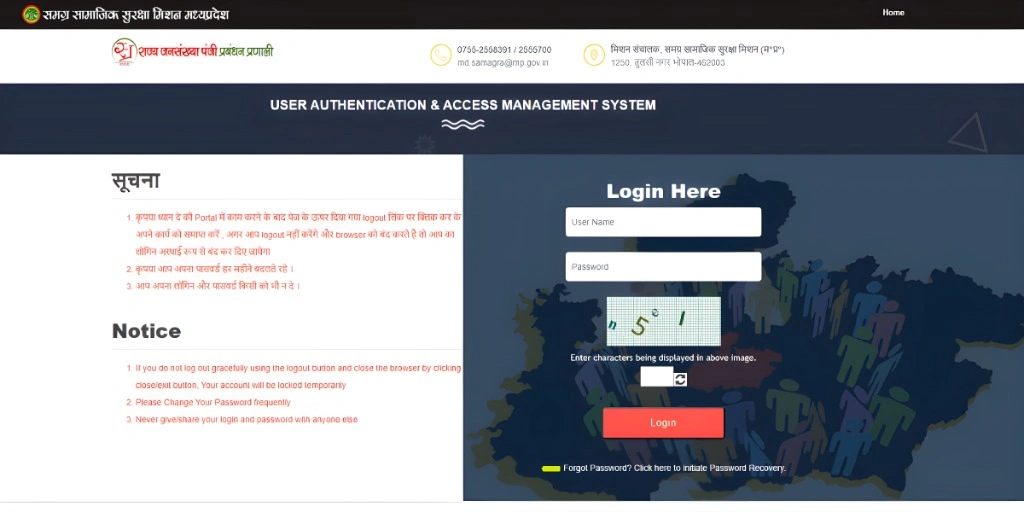This screenshot has width=1024, height=512.
Task: Focus the User Name field
Action: pos(663,222)
